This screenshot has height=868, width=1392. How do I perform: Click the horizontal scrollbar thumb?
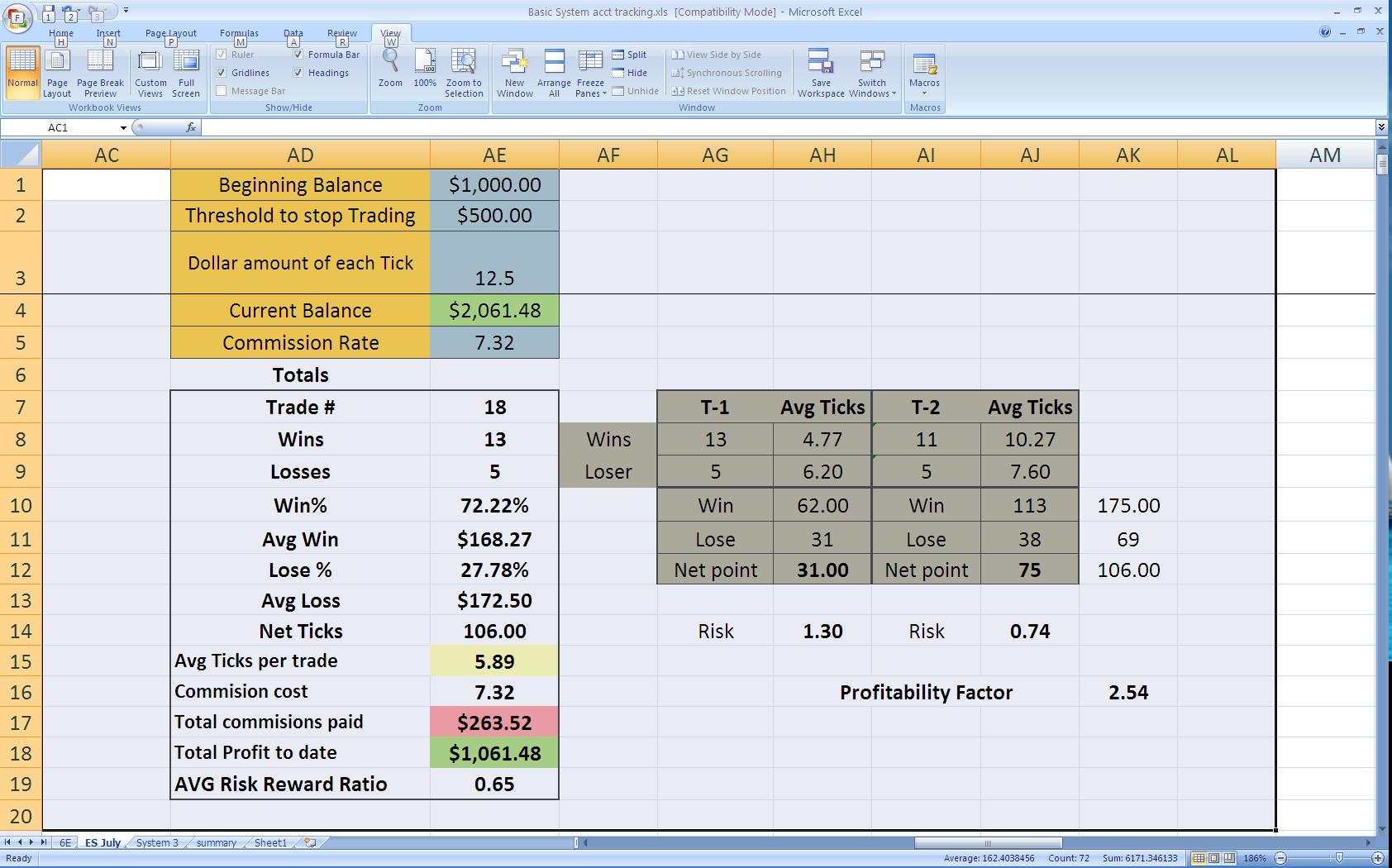[988, 842]
